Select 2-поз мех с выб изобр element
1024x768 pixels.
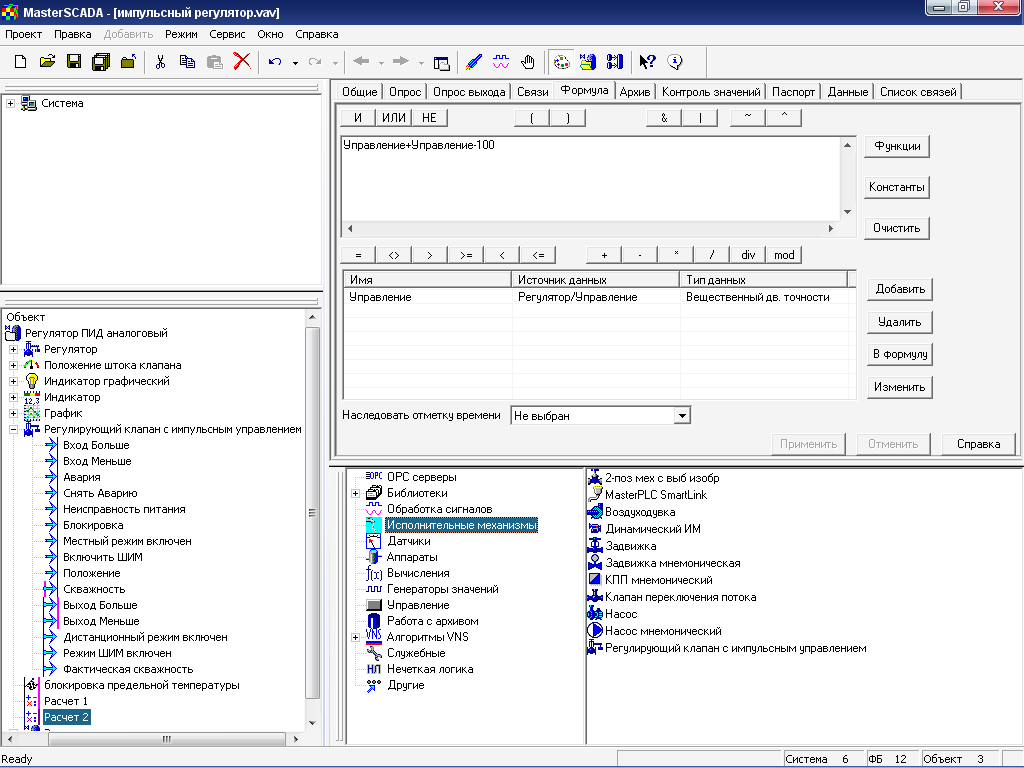click(662, 478)
